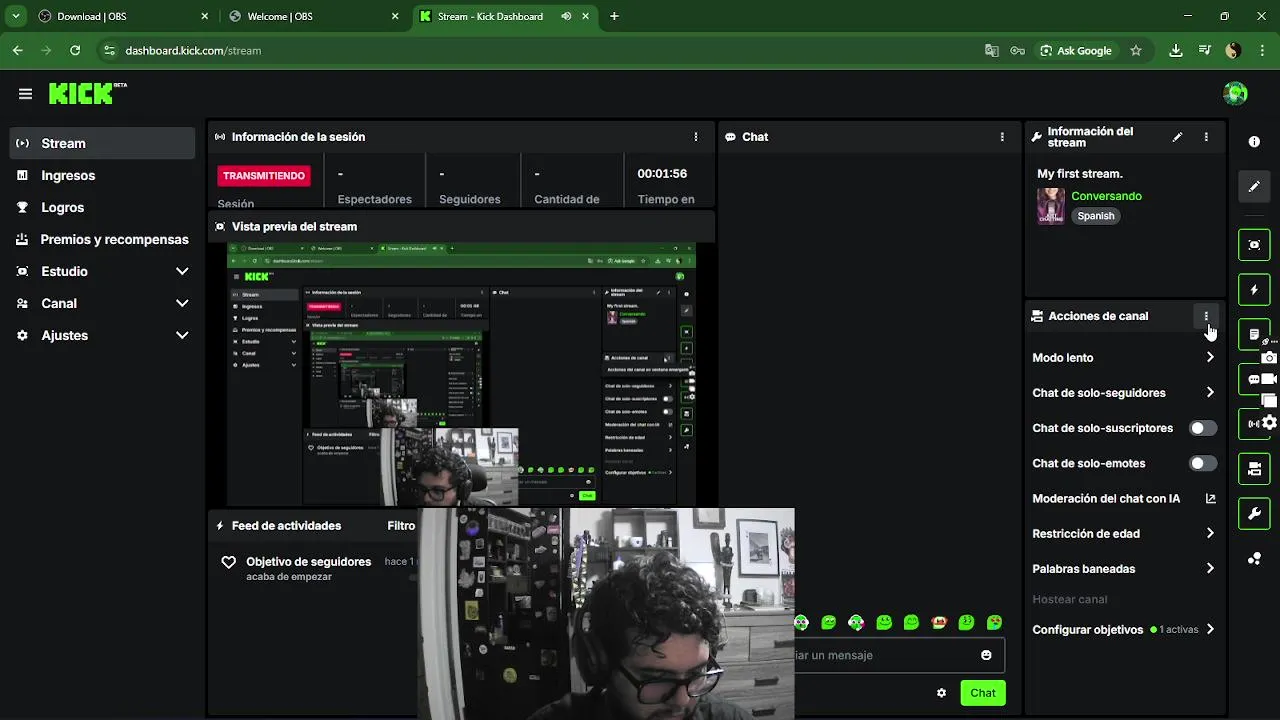
Task: Open a new browser tab
Action: [x=614, y=16]
